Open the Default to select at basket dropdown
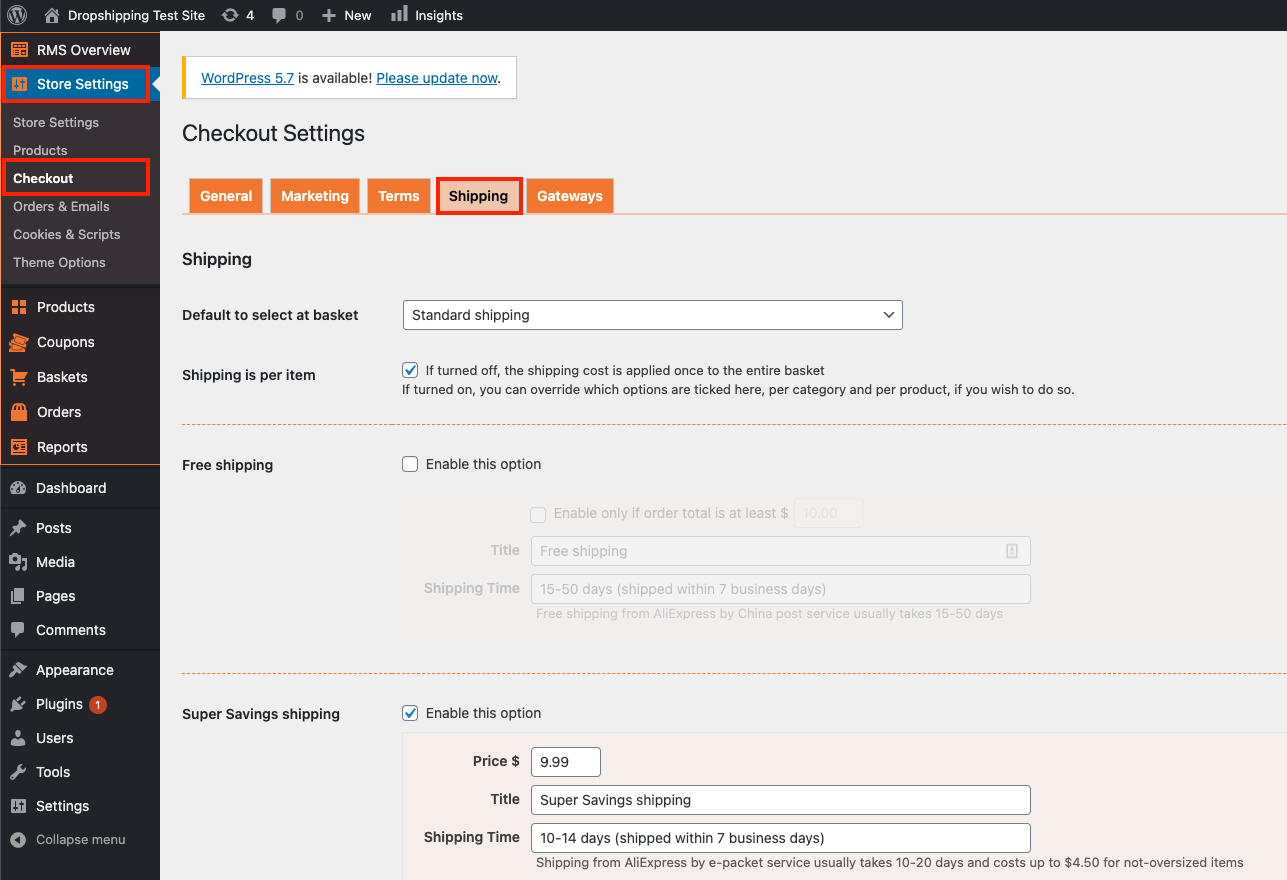 tap(652, 315)
